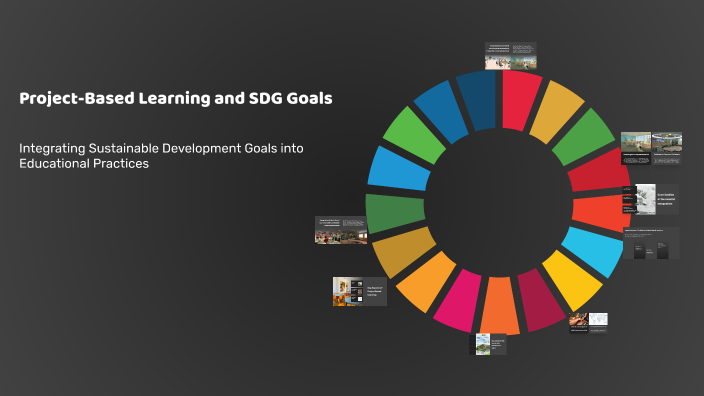The width and height of the screenshot is (704, 396).
Task: Open the thumbnail showing hands and a world map
Action: point(588,323)
